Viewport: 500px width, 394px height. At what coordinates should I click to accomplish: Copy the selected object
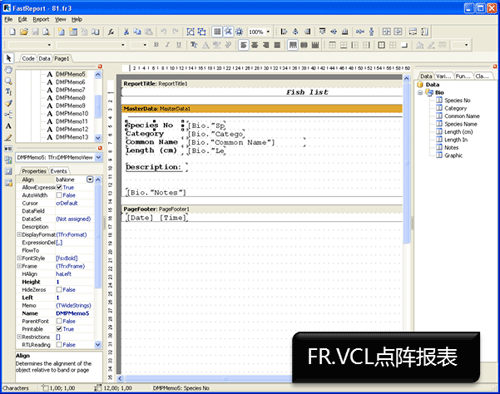(x=137, y=32)
